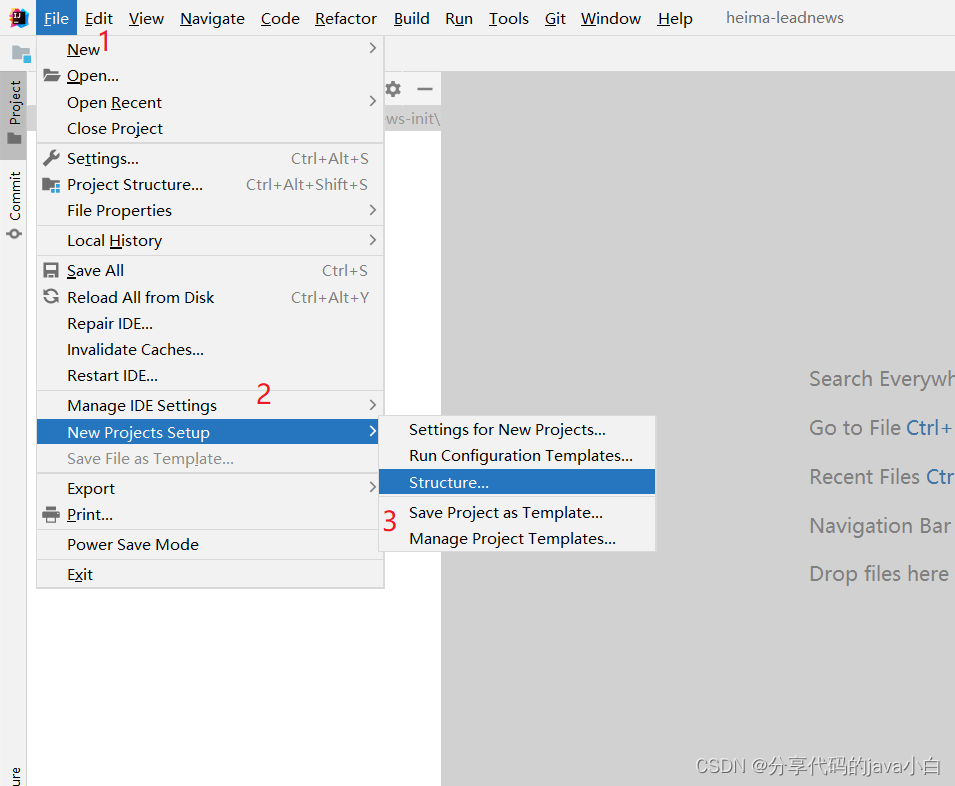Click the Open folder icon
Image resolution: width=955 pixels, height=786 pixels.
point(52,75)
